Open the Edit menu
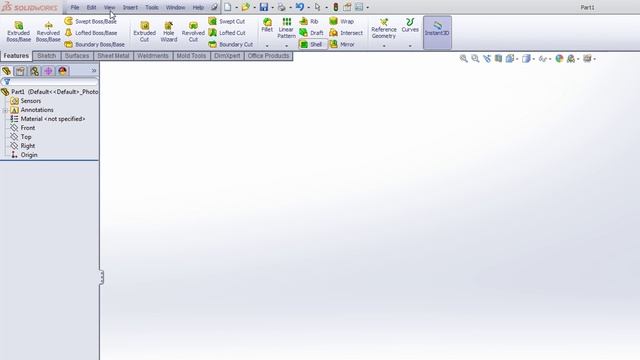Screen dimensions: 640x360 [x=91, y=7]
